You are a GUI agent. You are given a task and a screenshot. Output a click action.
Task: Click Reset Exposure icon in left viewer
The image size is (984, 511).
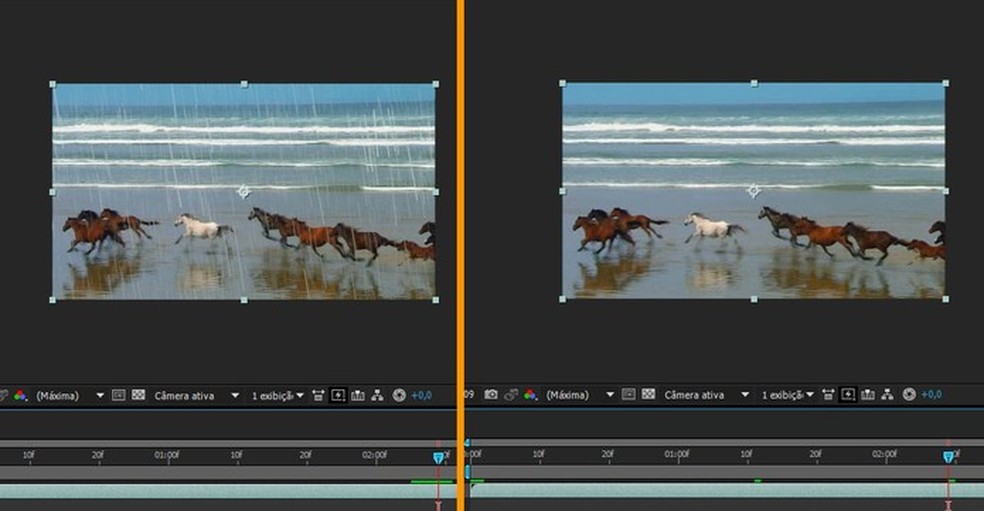(x=399, y=395)
